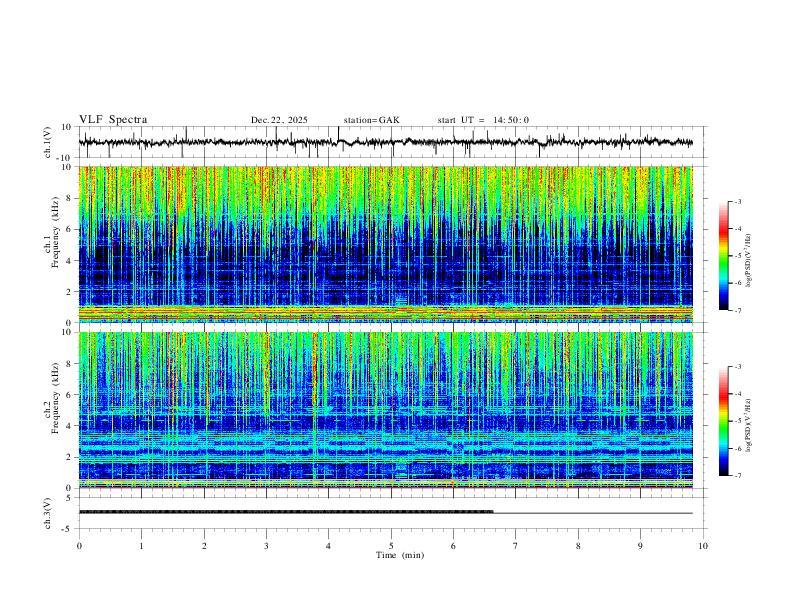792x612 pixels.
Task: Select the date "Dec. 22, 2025"
Action: [x=279, y=120]
